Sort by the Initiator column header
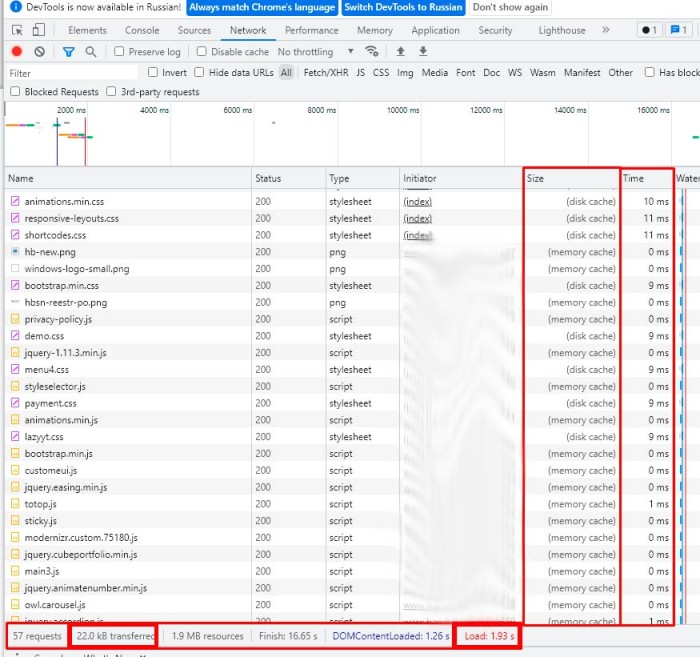Screen dimensions: 700x657 click(461, 178)
